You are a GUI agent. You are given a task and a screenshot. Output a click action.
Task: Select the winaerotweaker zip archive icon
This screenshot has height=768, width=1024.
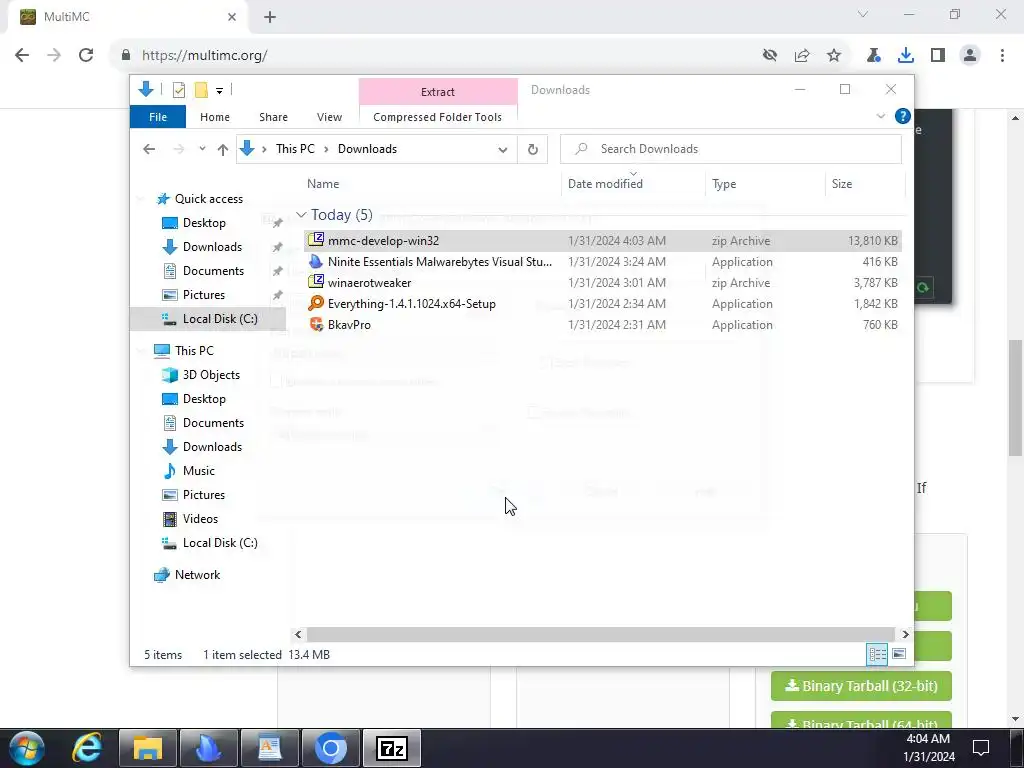[316, 282]
